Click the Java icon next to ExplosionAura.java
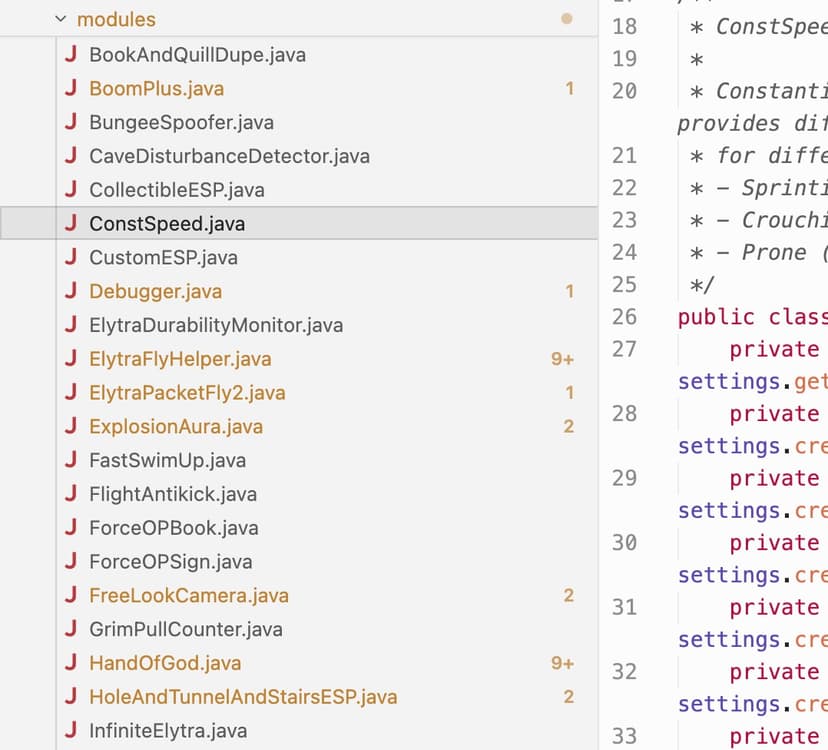Screen dimensions: 828x750 [x=70, y=427]
